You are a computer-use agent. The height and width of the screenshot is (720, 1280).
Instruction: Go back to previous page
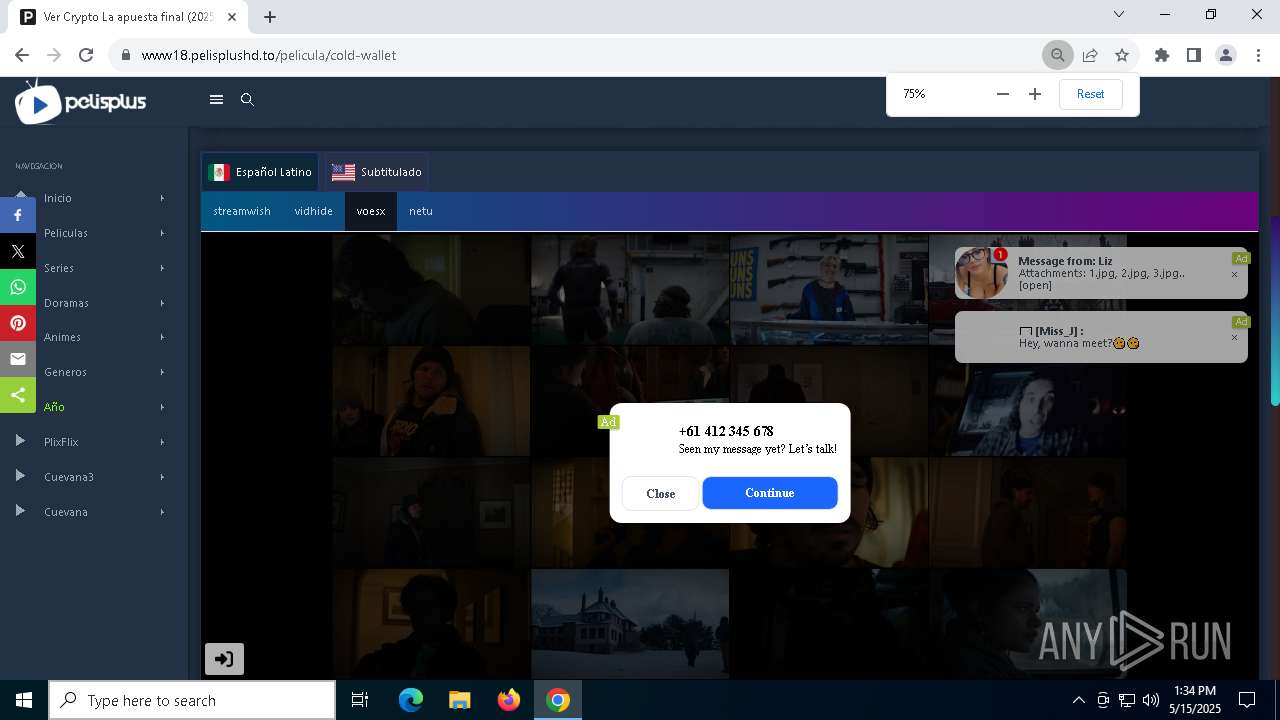pos(22,55)
